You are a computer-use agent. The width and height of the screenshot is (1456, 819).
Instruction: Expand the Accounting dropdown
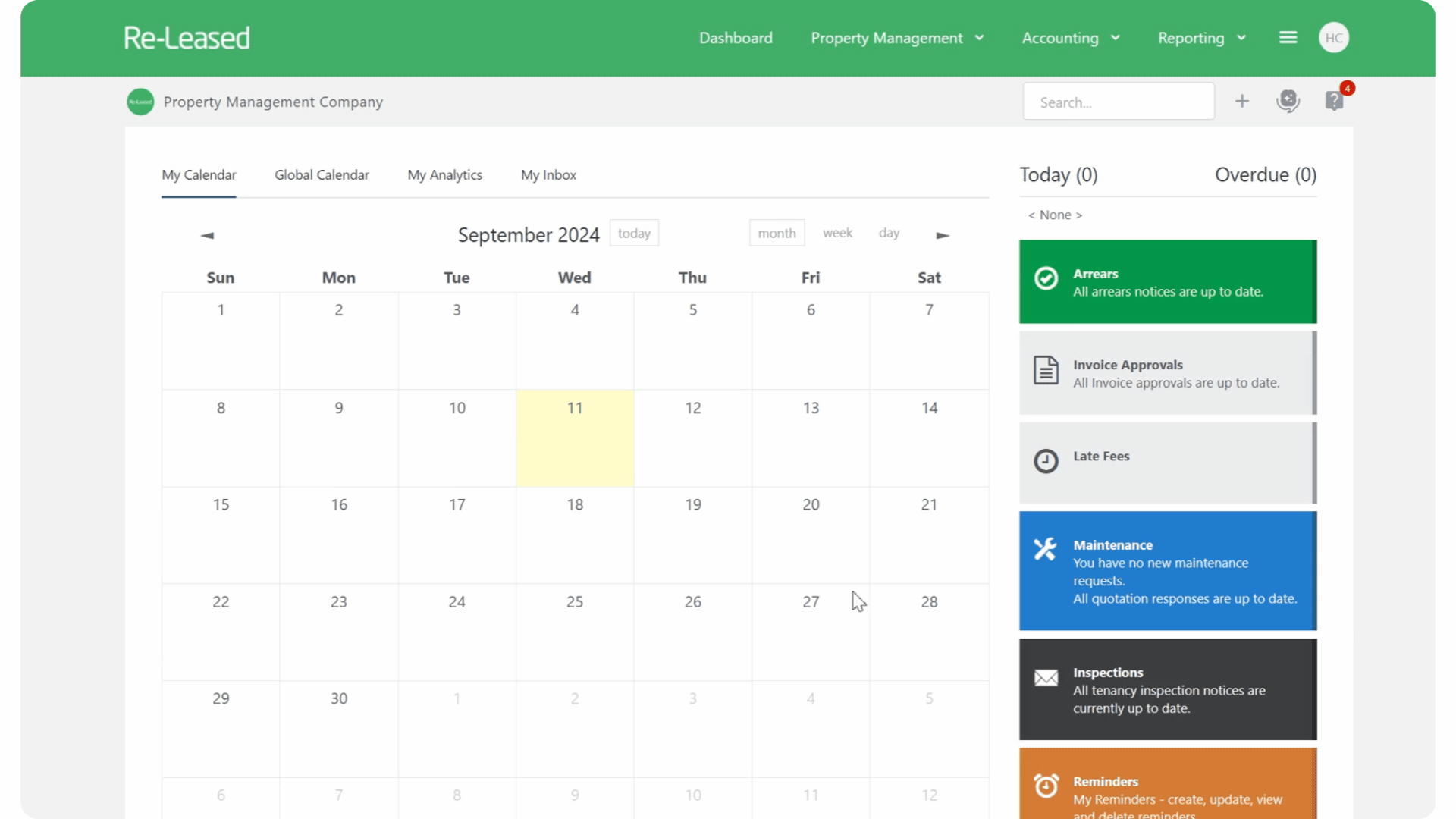tap(1071, 38)
